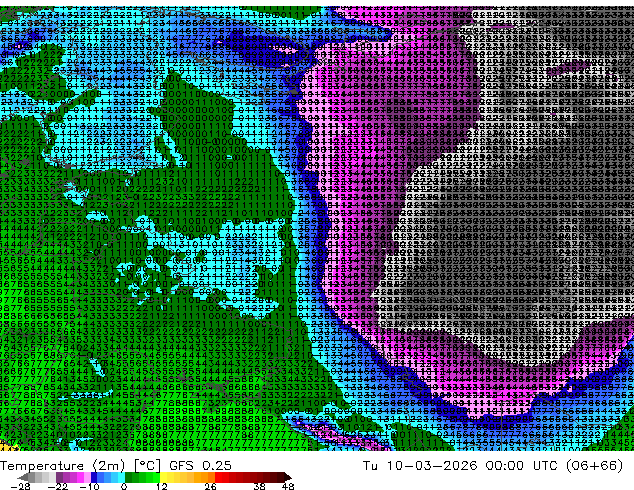Click the '-10' legend tick label

(89, 486)
